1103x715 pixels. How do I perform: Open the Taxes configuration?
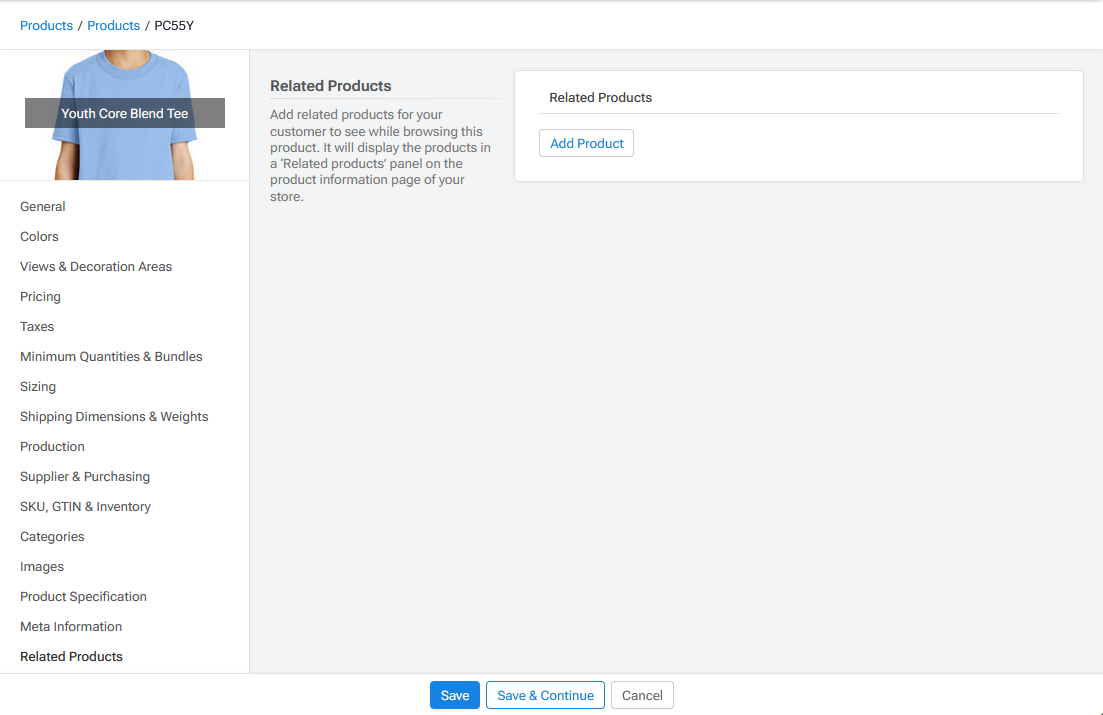point(36,326)
